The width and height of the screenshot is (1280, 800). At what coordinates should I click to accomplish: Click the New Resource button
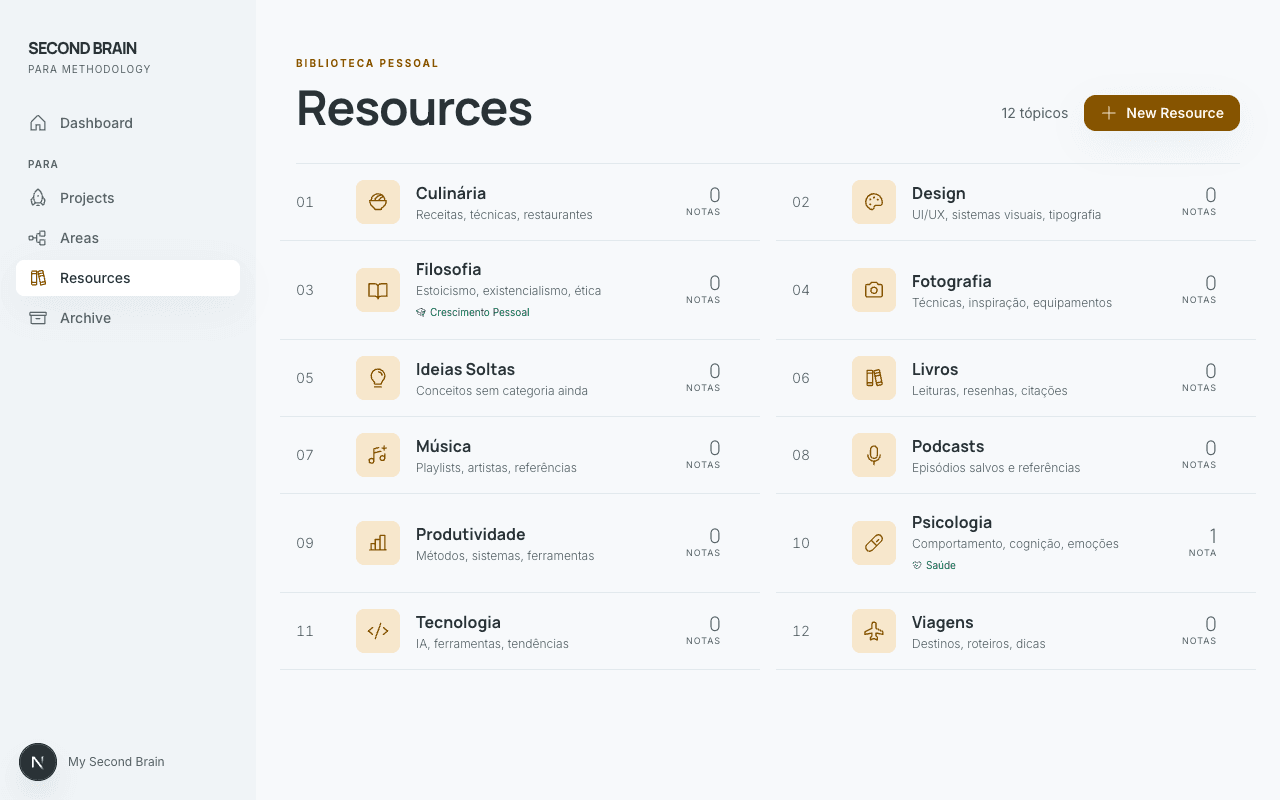[x=1162, y=113]
